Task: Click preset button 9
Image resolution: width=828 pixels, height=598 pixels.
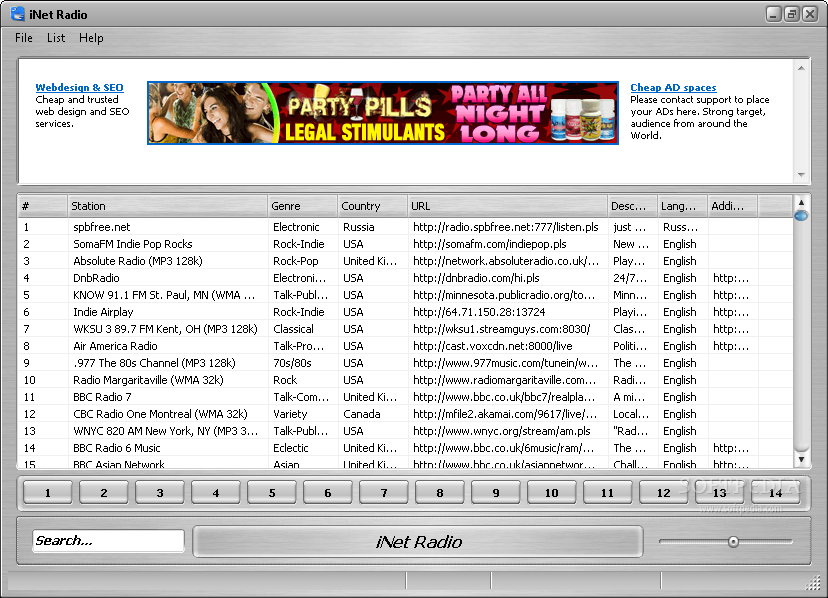Action: click(x=495, y=493)
